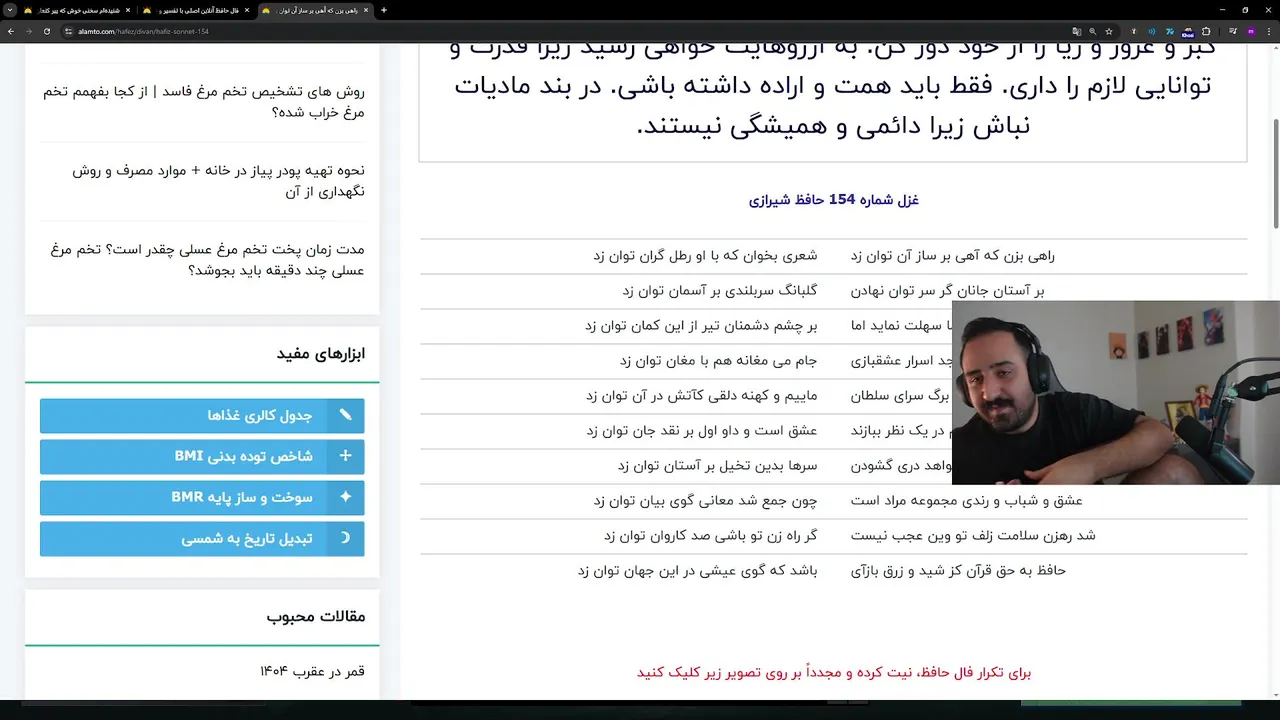Viewport: 1280px width, 720px height.
Task: Open the media control icon in toolbar
Action: click(x=1233, y=31)
